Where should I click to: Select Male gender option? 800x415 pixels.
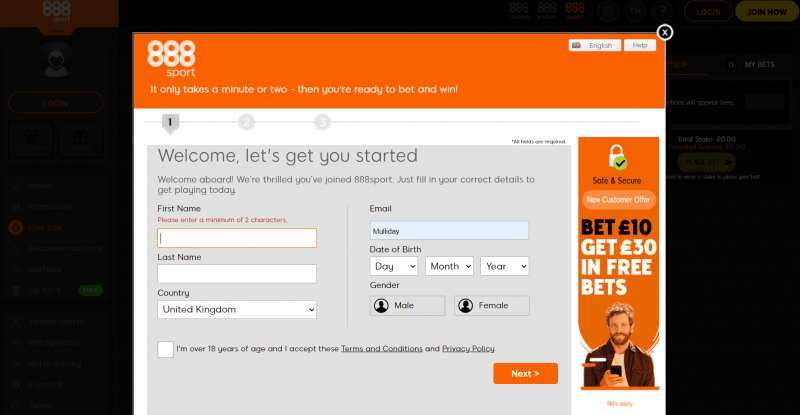(407, 305)
